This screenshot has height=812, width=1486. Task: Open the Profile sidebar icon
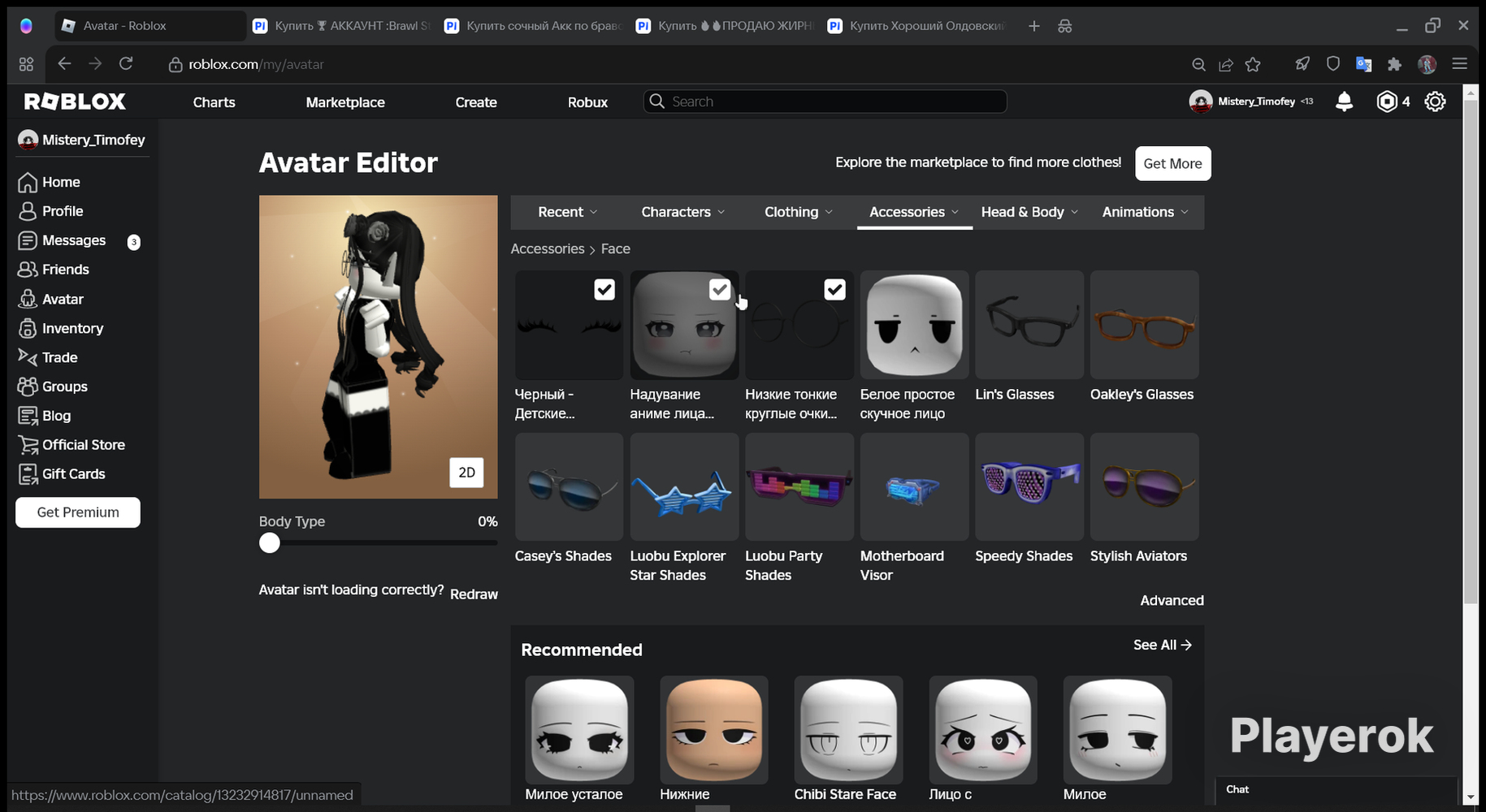tap(28, 212)
